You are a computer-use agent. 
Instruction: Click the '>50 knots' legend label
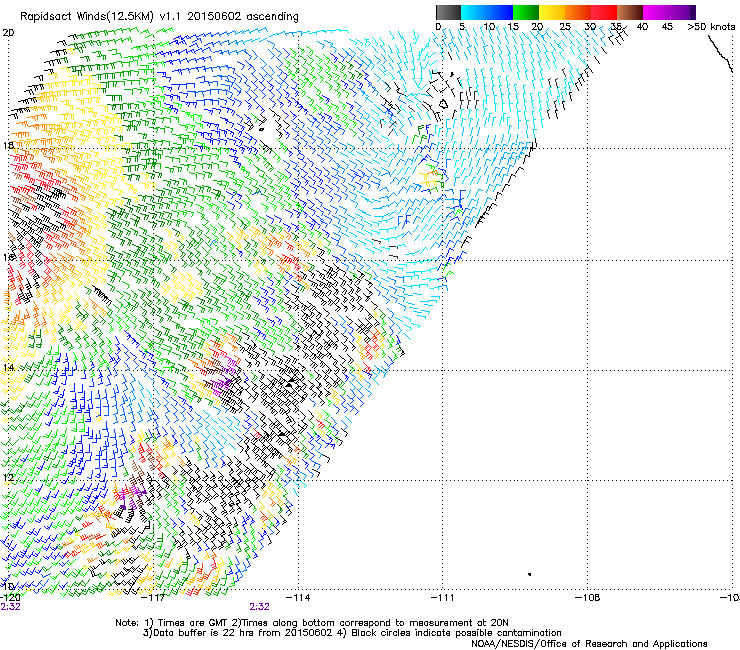pyautogui.click(x=711, y=27)
